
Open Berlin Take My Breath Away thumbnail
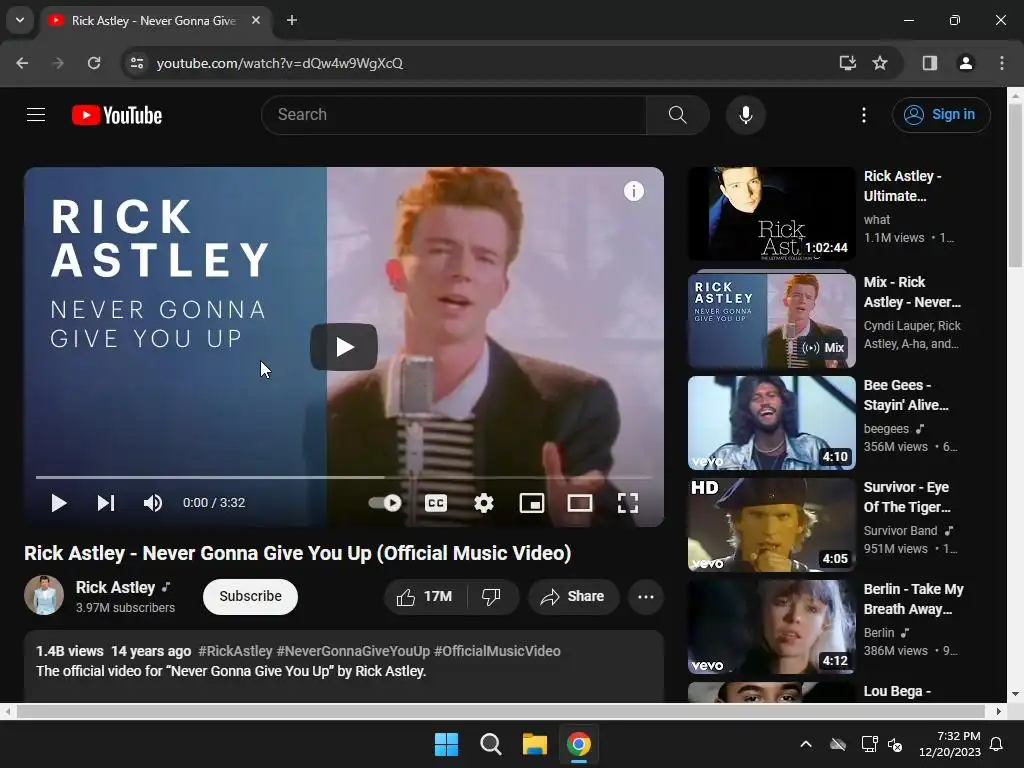[771, 626]
